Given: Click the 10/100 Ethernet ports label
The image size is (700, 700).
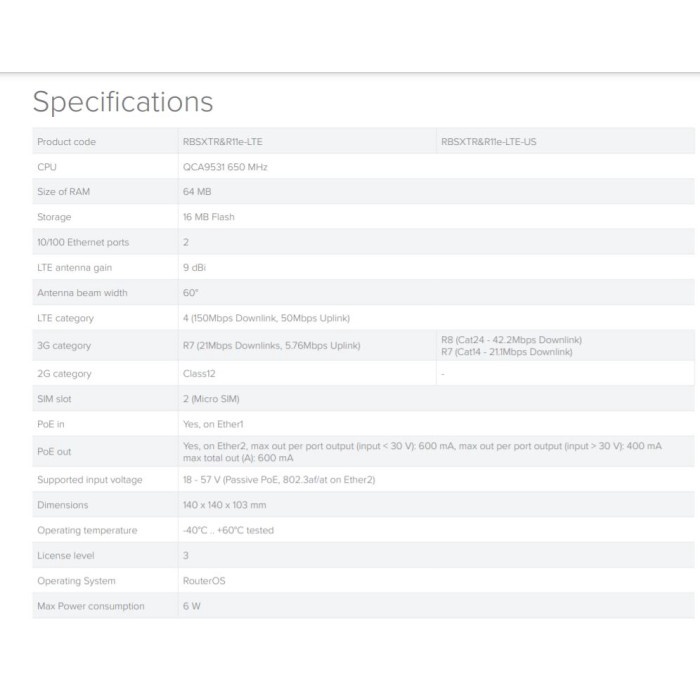Looking at the screenshot, I should (83, 242).
